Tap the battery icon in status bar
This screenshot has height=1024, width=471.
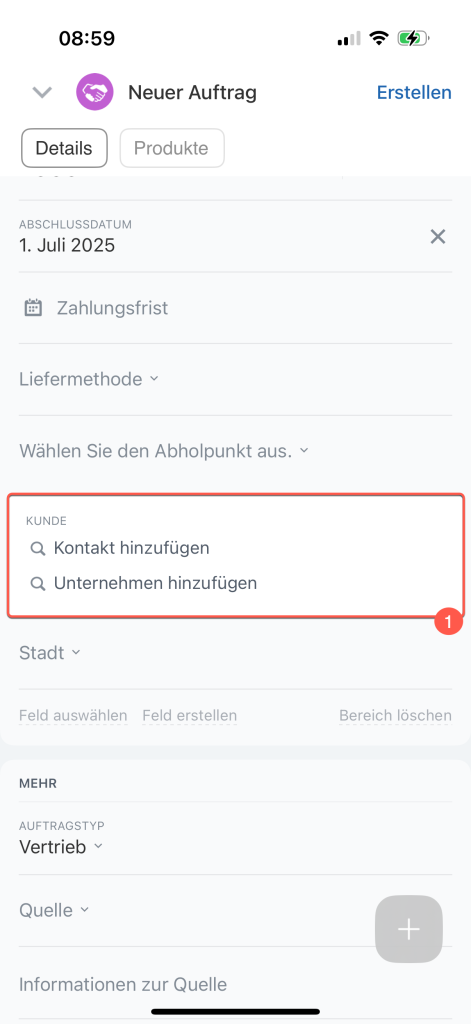413,39
